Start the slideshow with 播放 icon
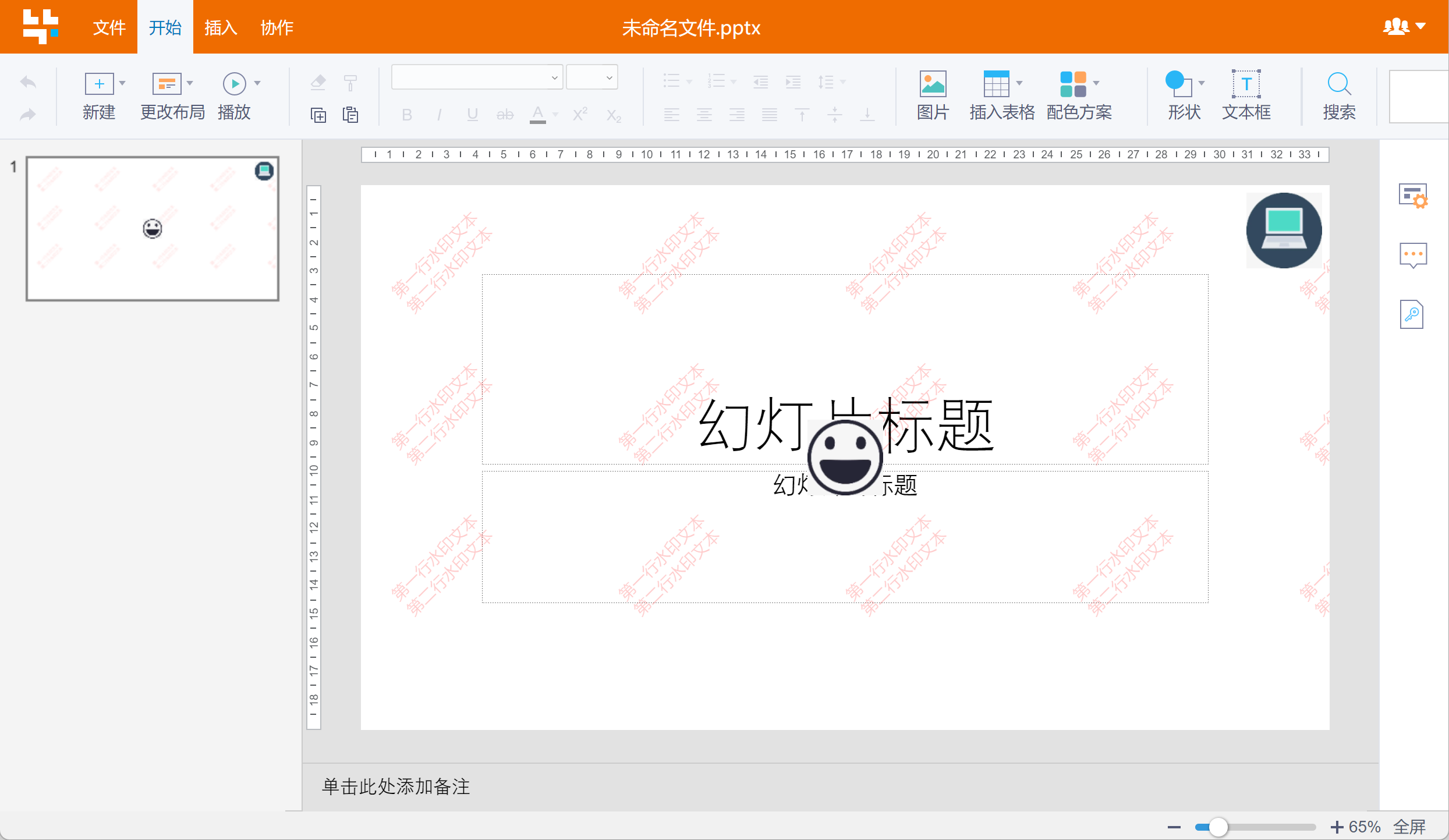The height and width of the screenshot is (840, 1449). tap(235, 83)
